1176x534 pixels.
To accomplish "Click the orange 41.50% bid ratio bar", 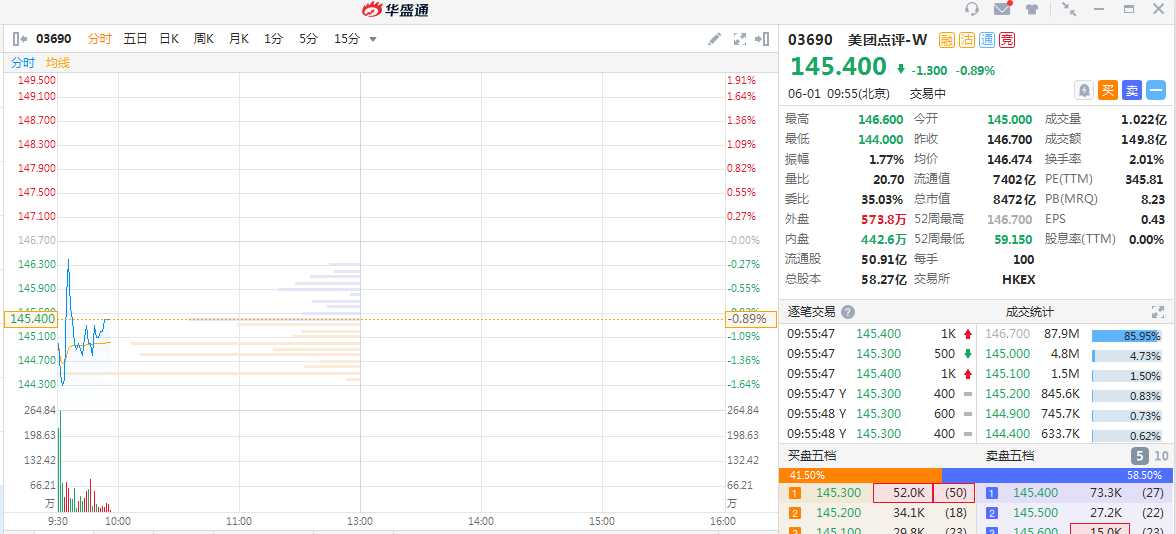I will [x=860, y=475].
